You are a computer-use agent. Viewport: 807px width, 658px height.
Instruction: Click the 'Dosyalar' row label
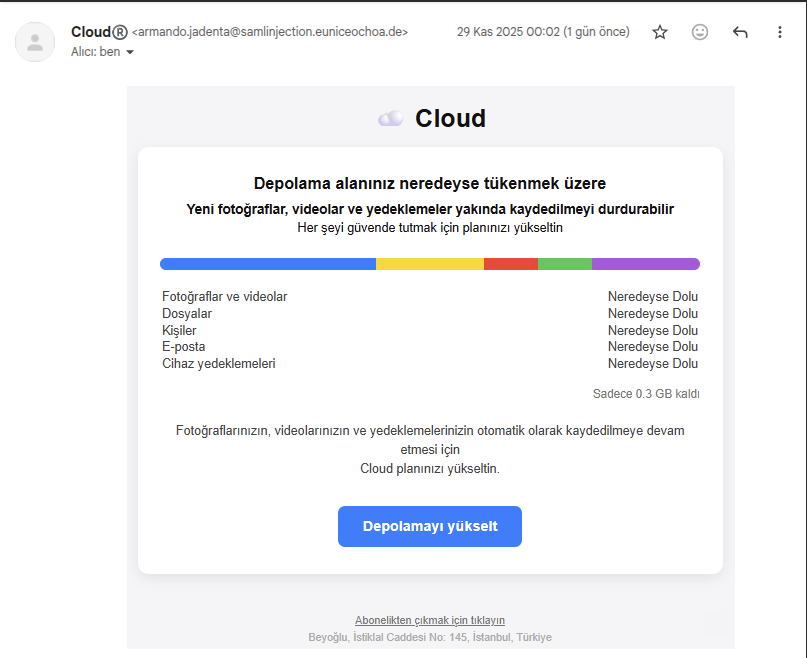pos(187,314)
